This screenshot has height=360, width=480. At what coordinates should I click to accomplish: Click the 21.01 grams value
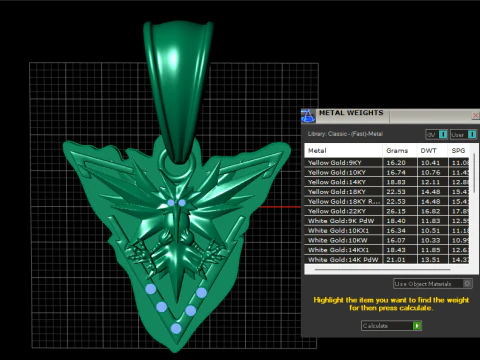[x=396, y=259]
